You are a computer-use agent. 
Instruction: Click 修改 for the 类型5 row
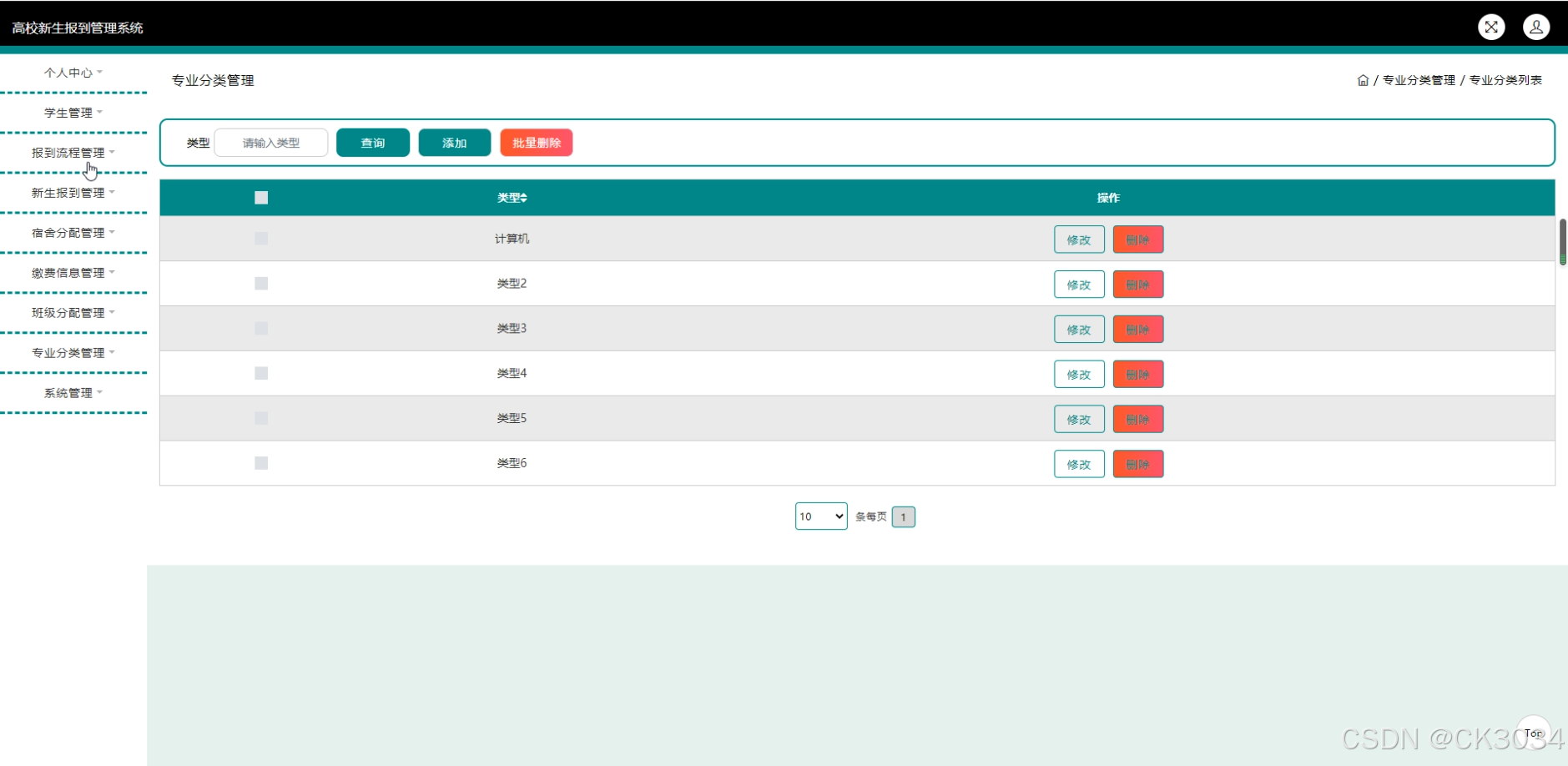click(x=1079, y=420)
